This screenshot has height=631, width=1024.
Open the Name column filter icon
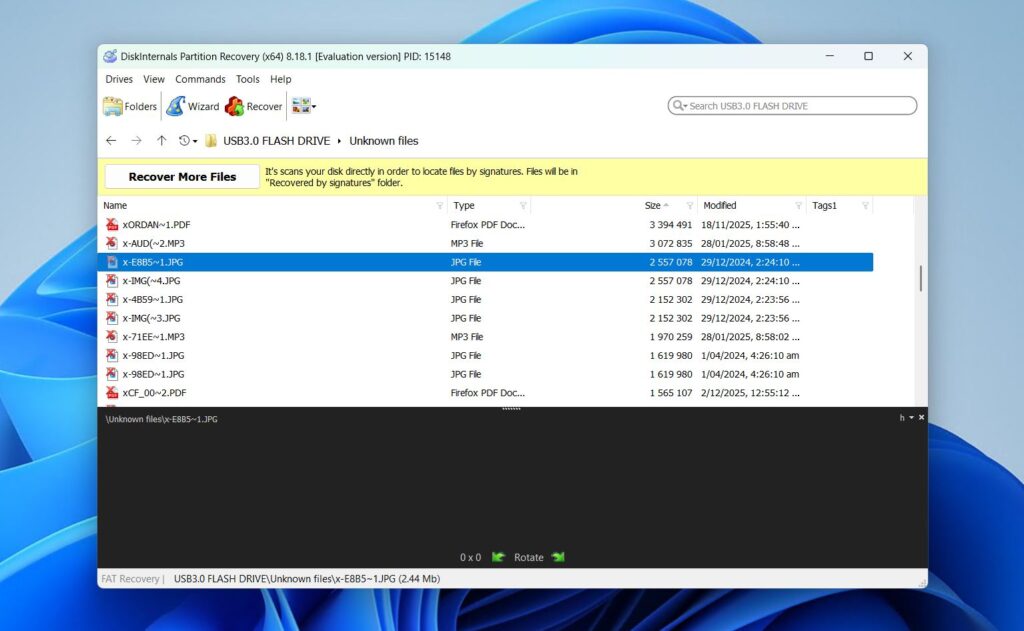coord(440,206)
